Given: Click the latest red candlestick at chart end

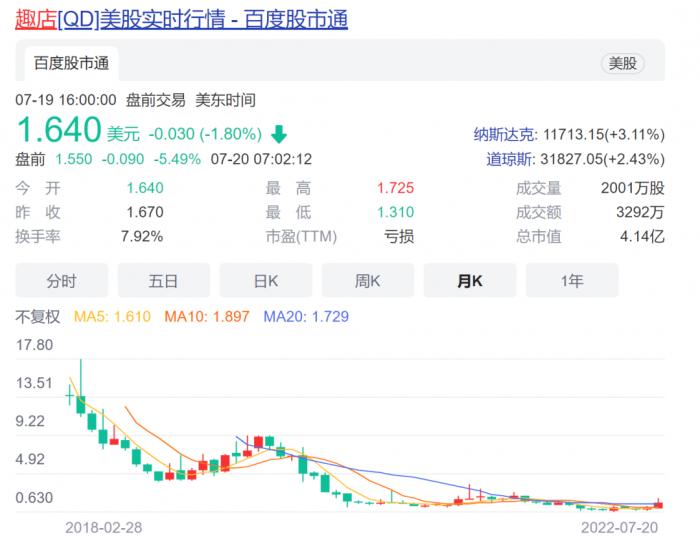Looking at the screenshot, I should (x=658, y=504).
